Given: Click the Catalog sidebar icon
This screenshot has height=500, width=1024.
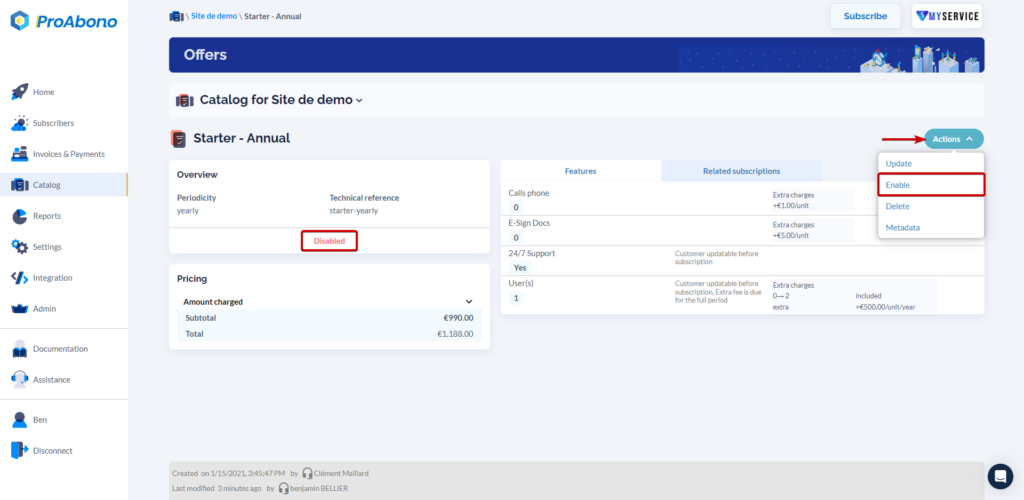Looking at the screenshot, I should point(20,185).
